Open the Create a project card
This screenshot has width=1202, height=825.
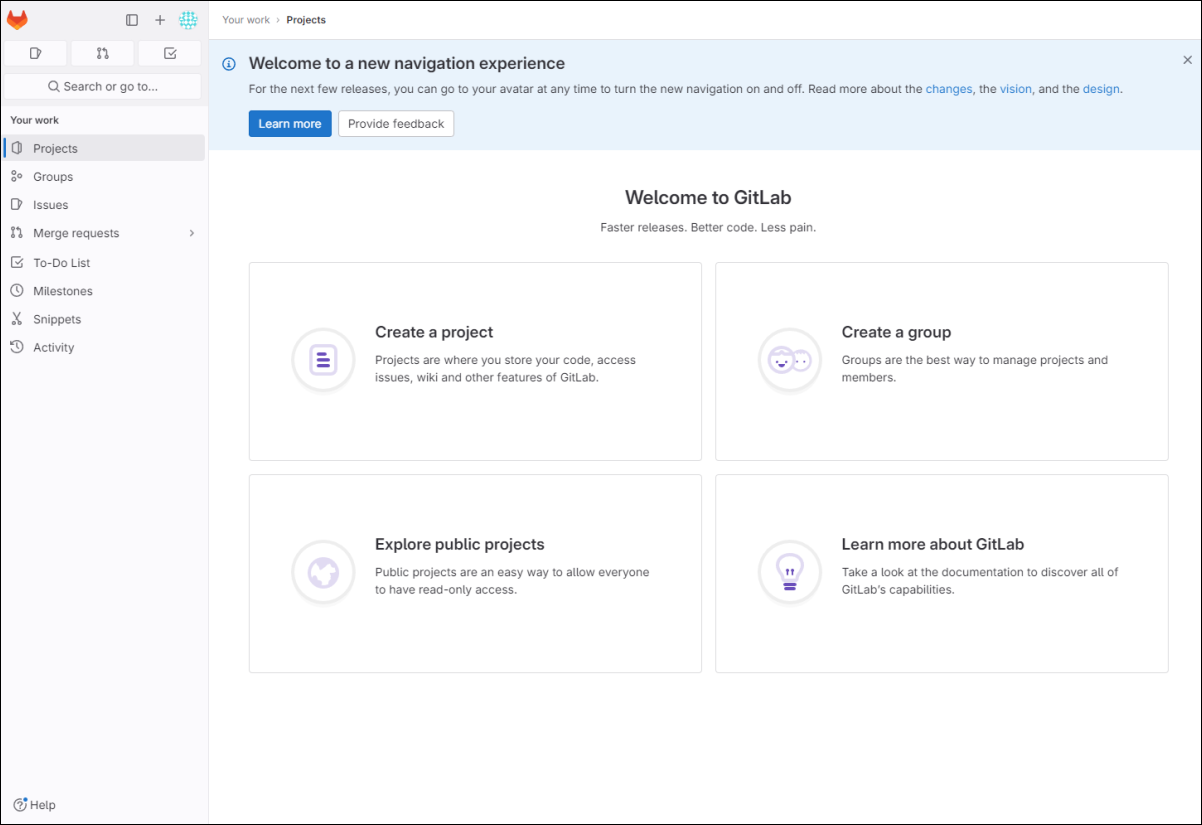(x=475, y=361)
